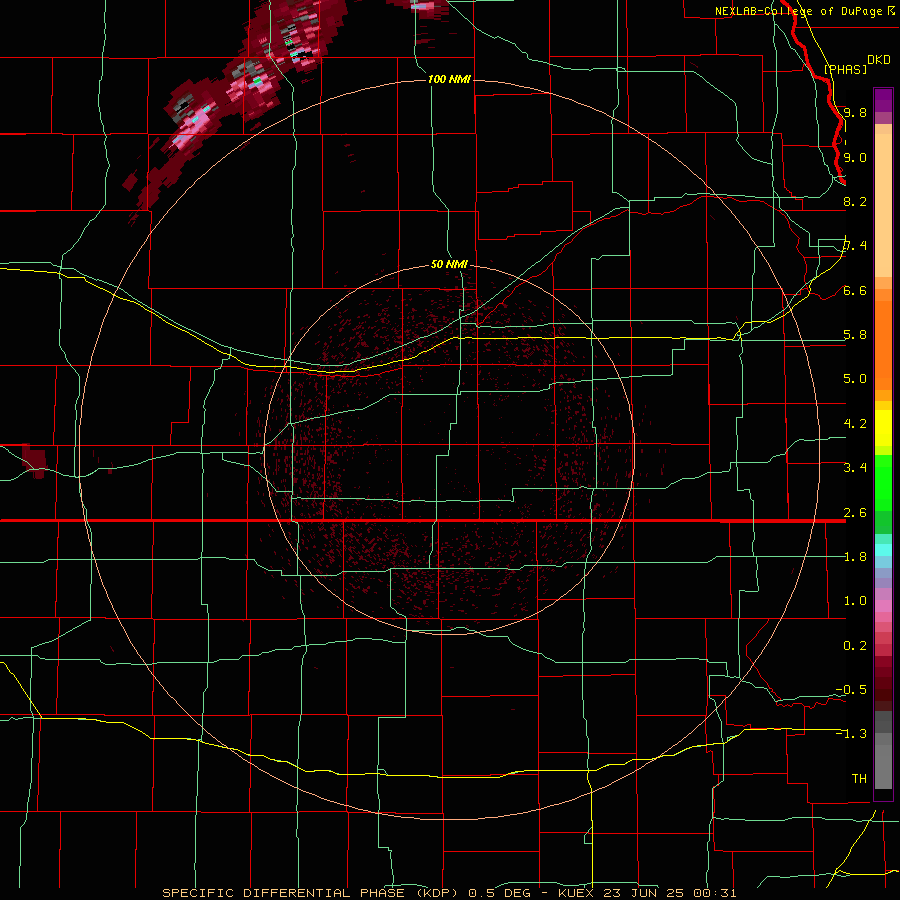The height and width of the screenshot is (900, 900).
Task: Select the 3.4 scale value
Action: 855,468
